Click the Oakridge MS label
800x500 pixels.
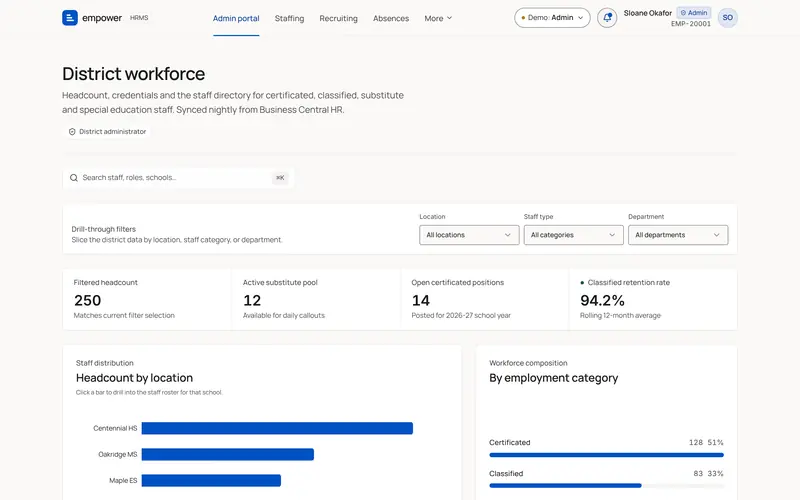[118, 454]
